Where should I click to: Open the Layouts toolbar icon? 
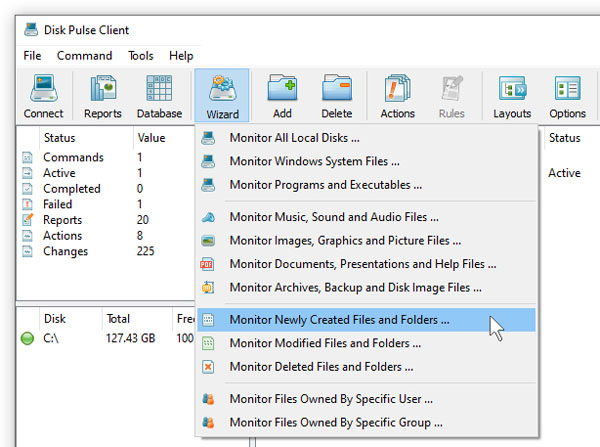(512, 88)
